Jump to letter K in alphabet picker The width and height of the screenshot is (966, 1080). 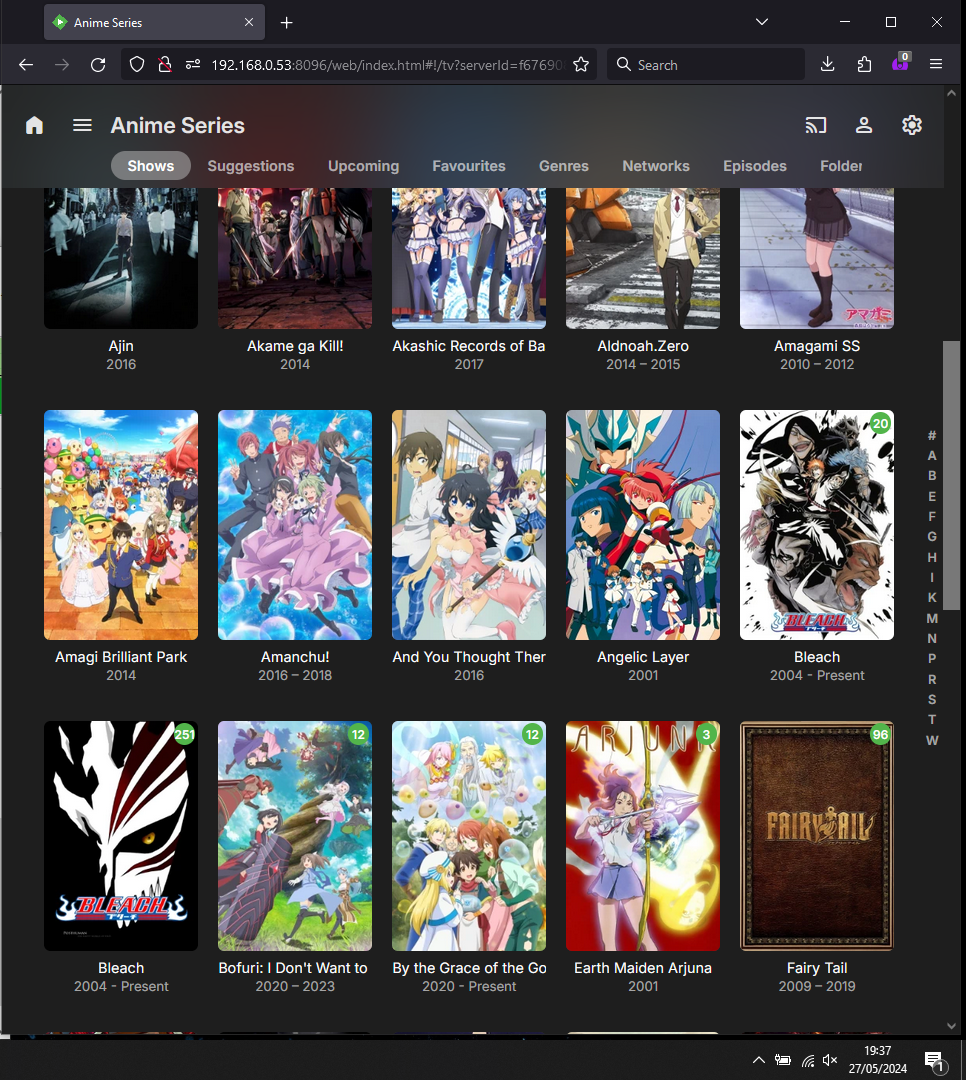[932, 598]
